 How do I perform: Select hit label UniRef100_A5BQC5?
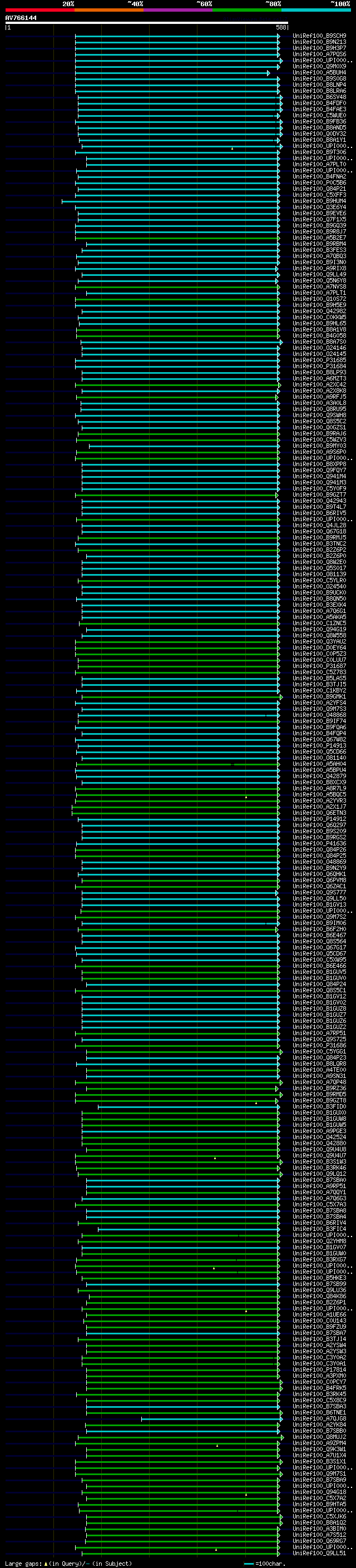[319, 794]
